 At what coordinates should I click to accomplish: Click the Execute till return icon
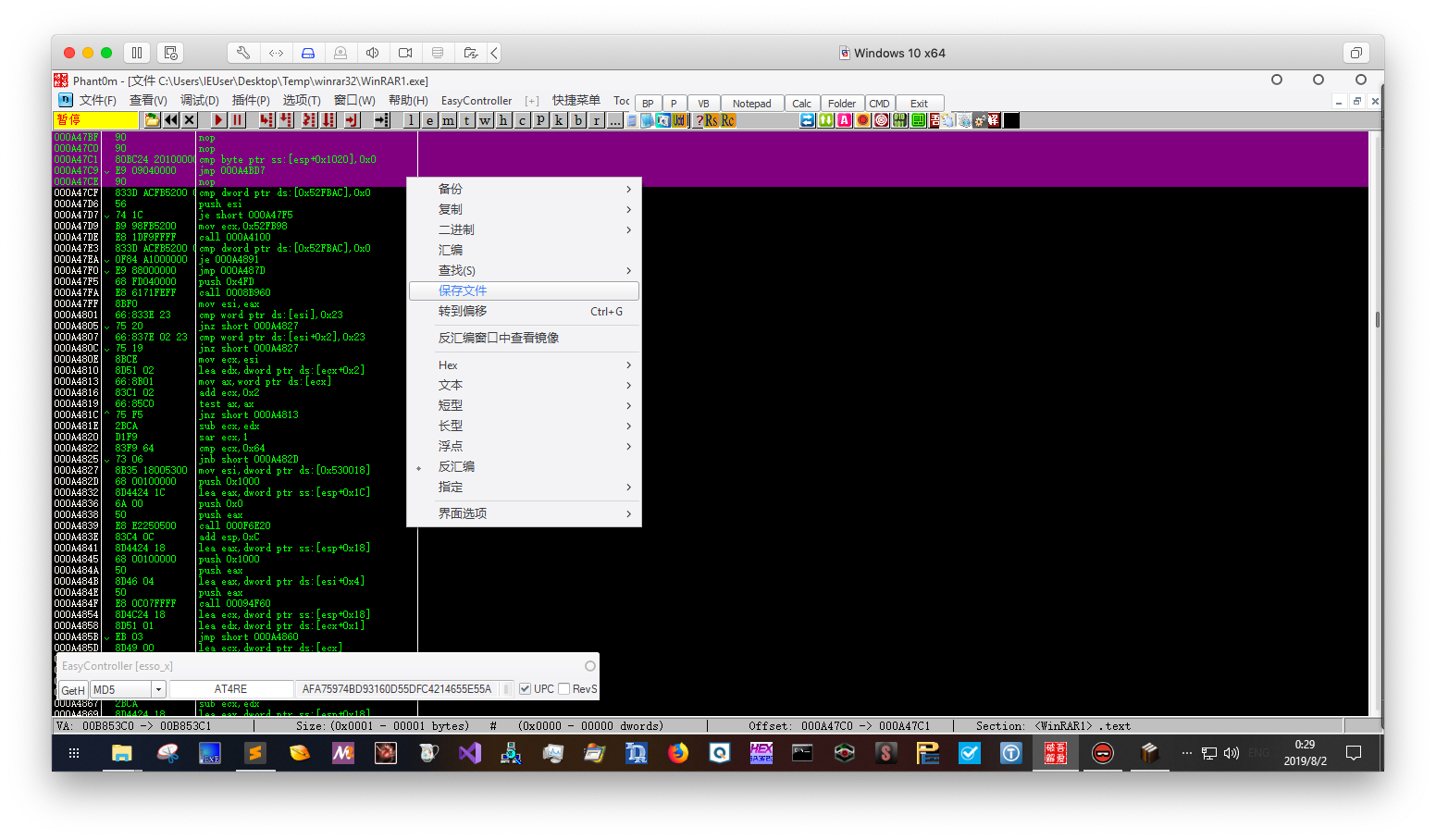pyautogui.click(x=352, y=120)
